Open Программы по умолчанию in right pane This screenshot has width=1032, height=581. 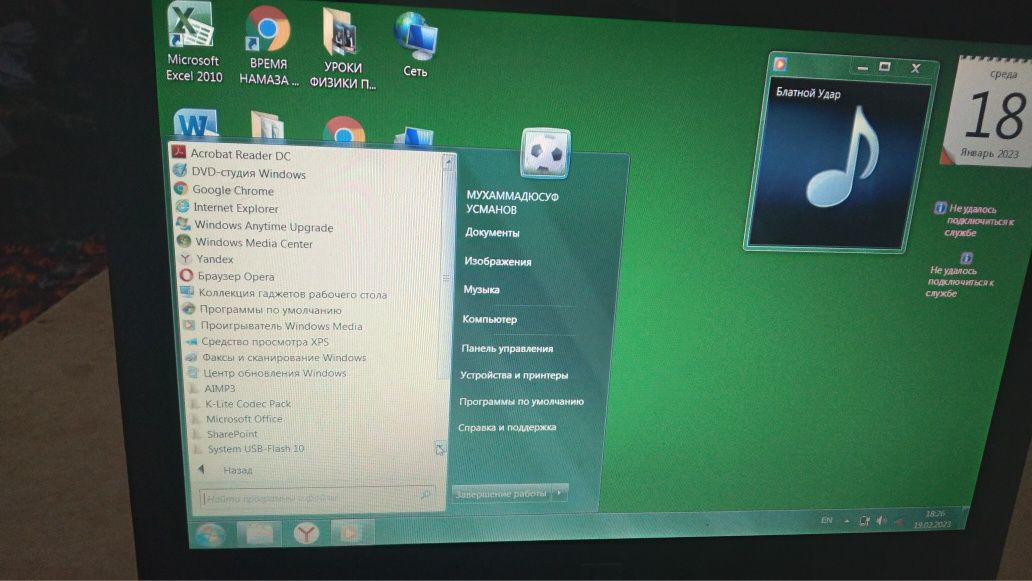(x=521, y=401)
